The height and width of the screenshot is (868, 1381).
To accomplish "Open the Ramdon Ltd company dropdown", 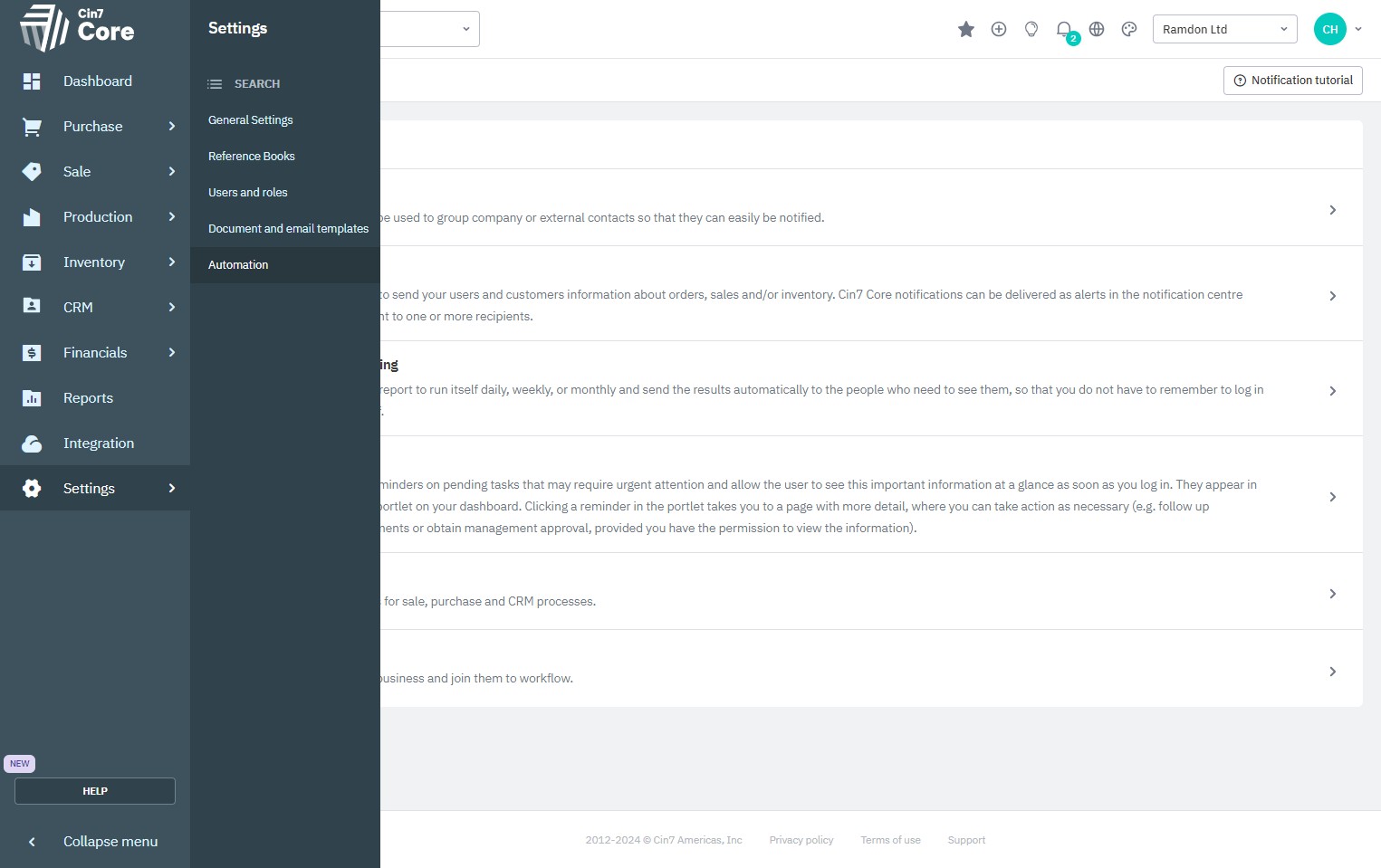I will click(1224, 29).
